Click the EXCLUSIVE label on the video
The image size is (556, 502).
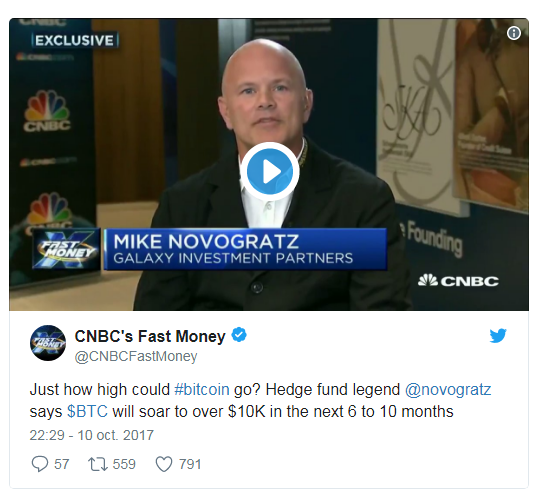click(75, 40)
